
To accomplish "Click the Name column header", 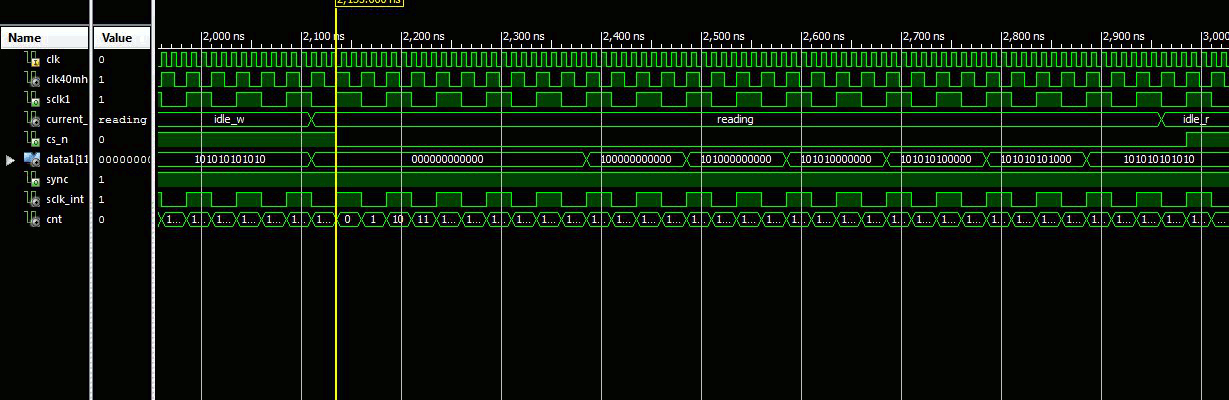I will (x=45, y=38).
